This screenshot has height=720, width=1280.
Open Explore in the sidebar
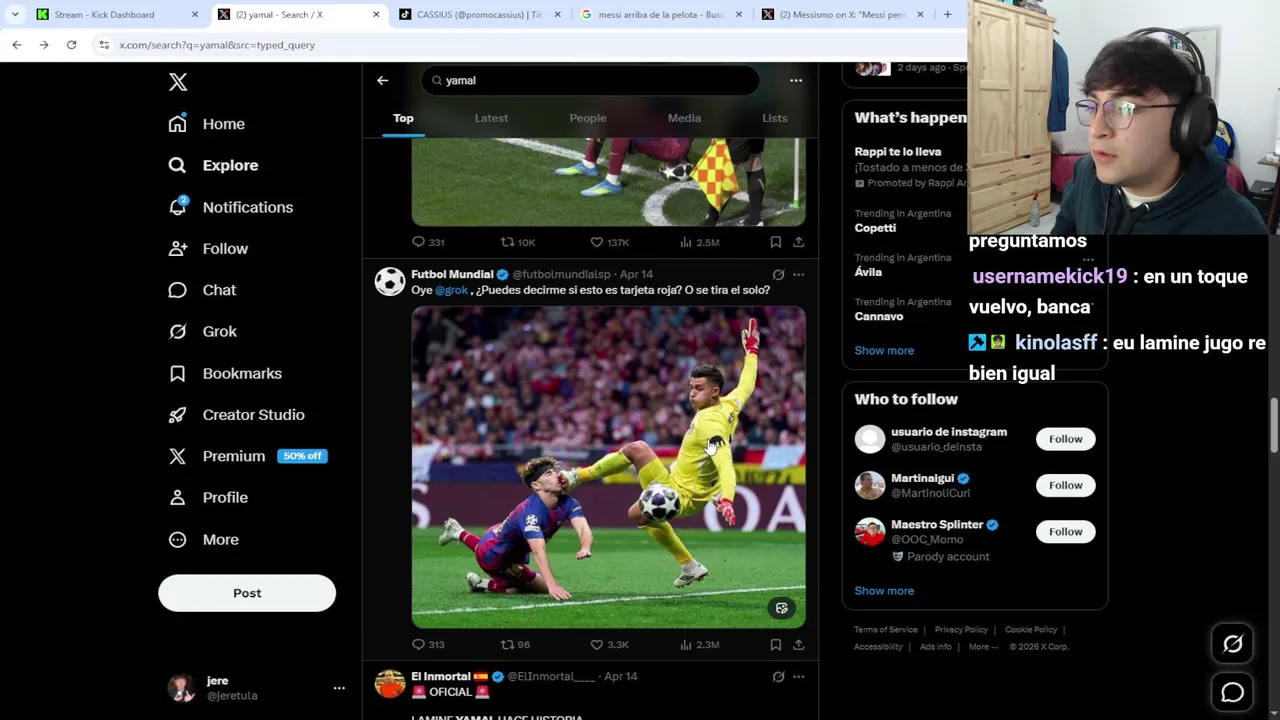coord(213,165)
